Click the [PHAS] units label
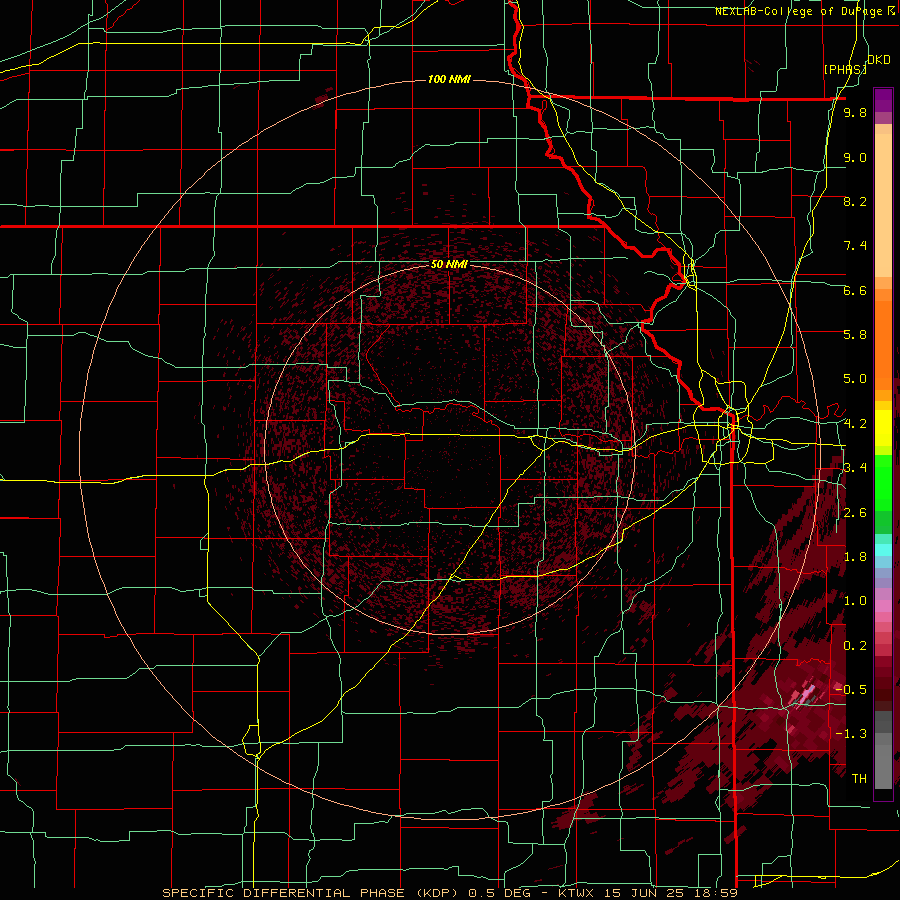 click(845, 69)
